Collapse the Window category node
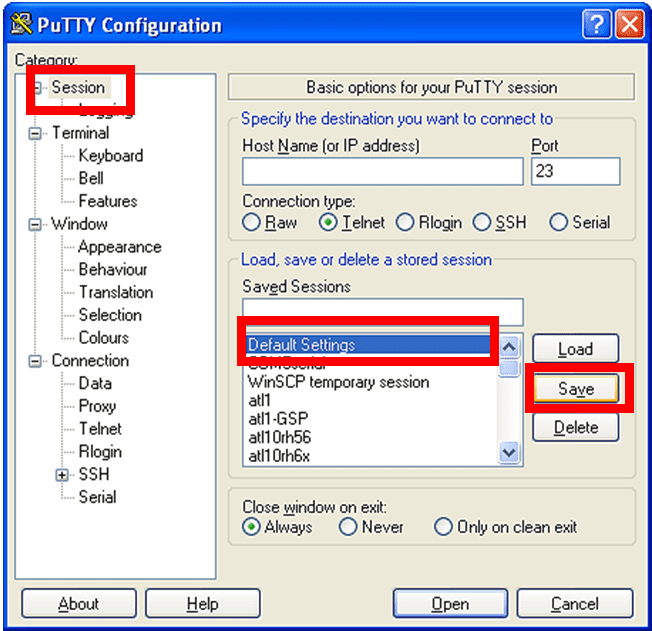 (36, 224)
